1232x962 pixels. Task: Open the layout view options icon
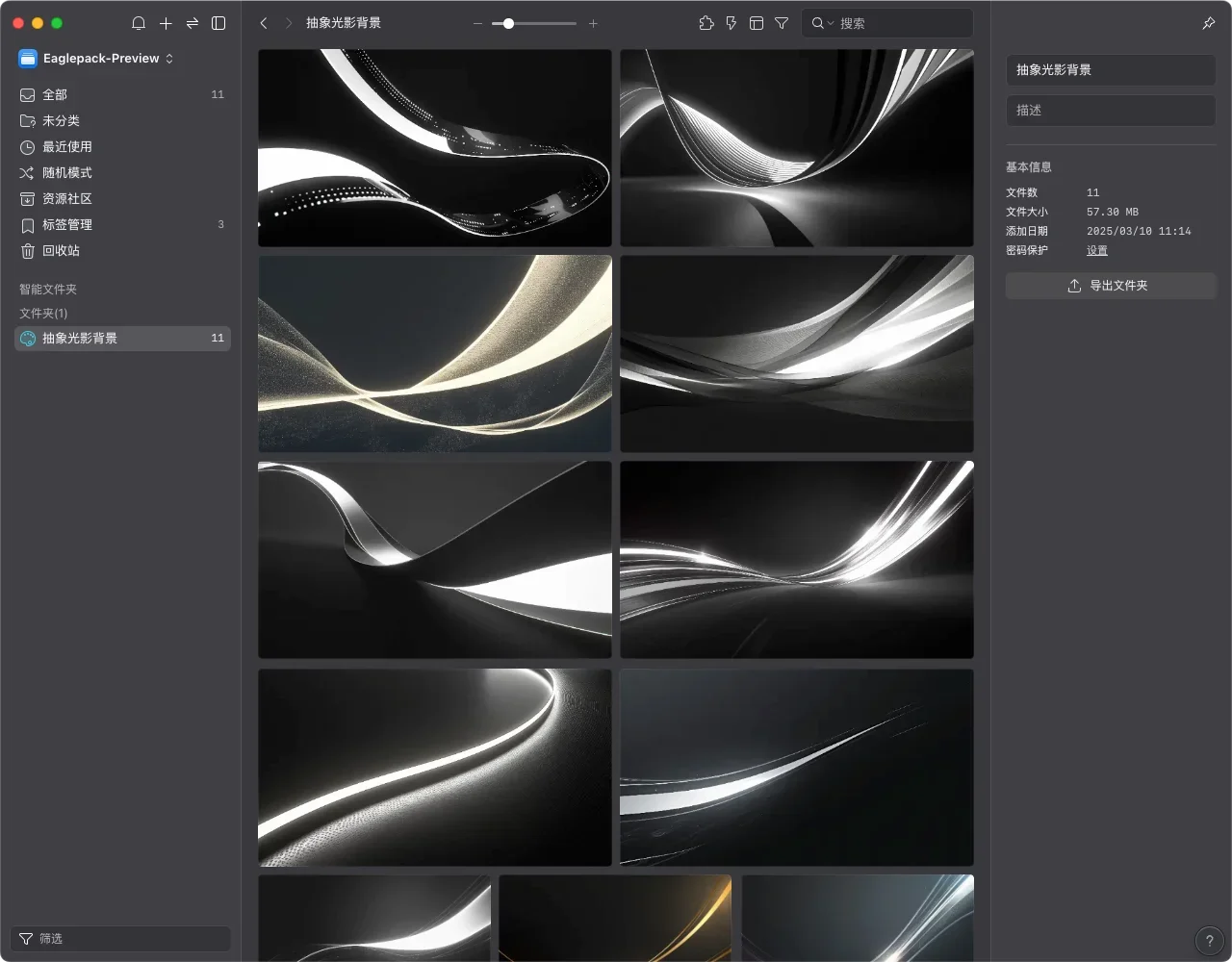[x=757, y=23]
